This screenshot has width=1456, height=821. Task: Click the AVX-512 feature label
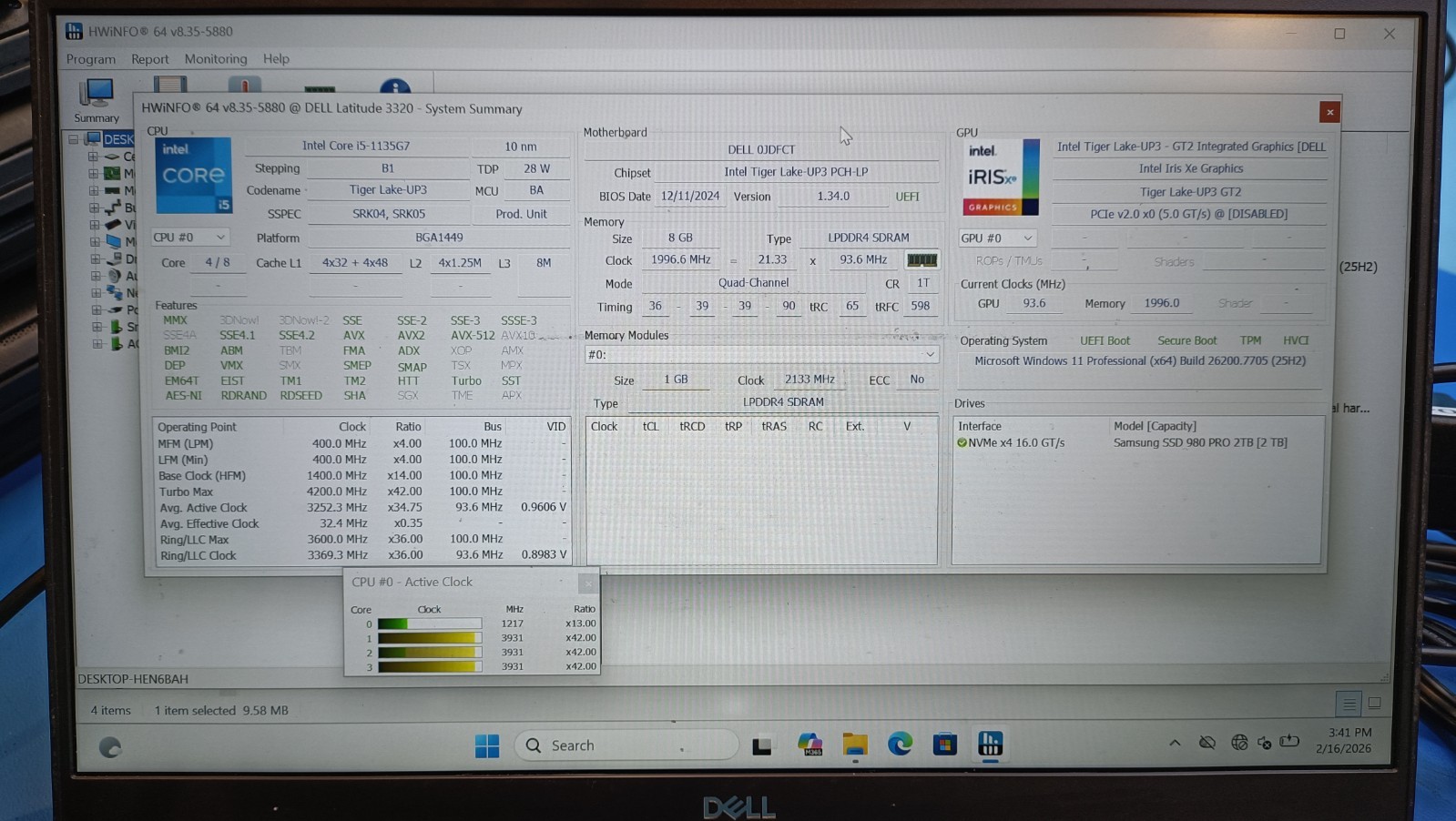tap(473, 335)
